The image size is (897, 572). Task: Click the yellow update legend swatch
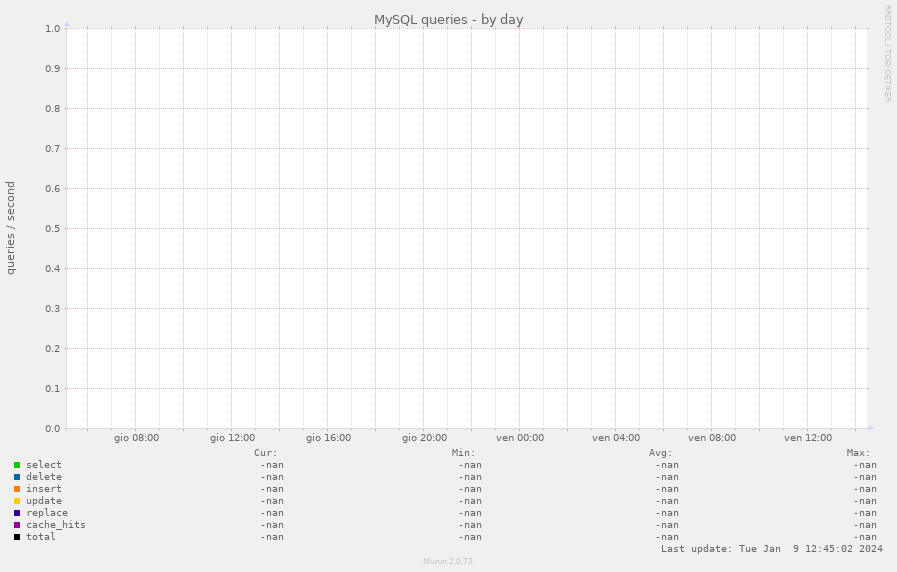pos(17,501)
